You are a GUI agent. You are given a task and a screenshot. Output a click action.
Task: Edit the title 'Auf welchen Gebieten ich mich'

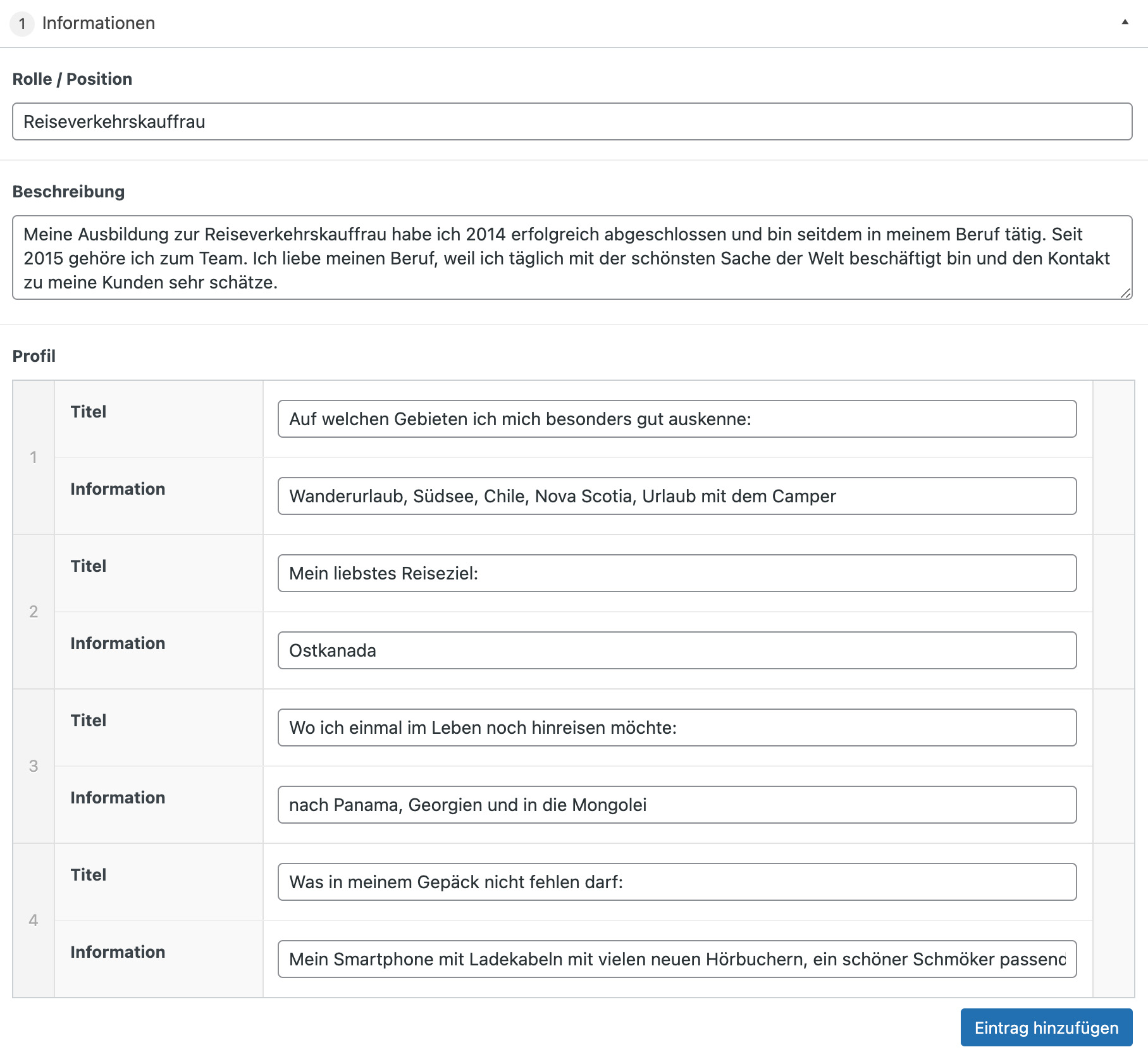coord(677,419)
